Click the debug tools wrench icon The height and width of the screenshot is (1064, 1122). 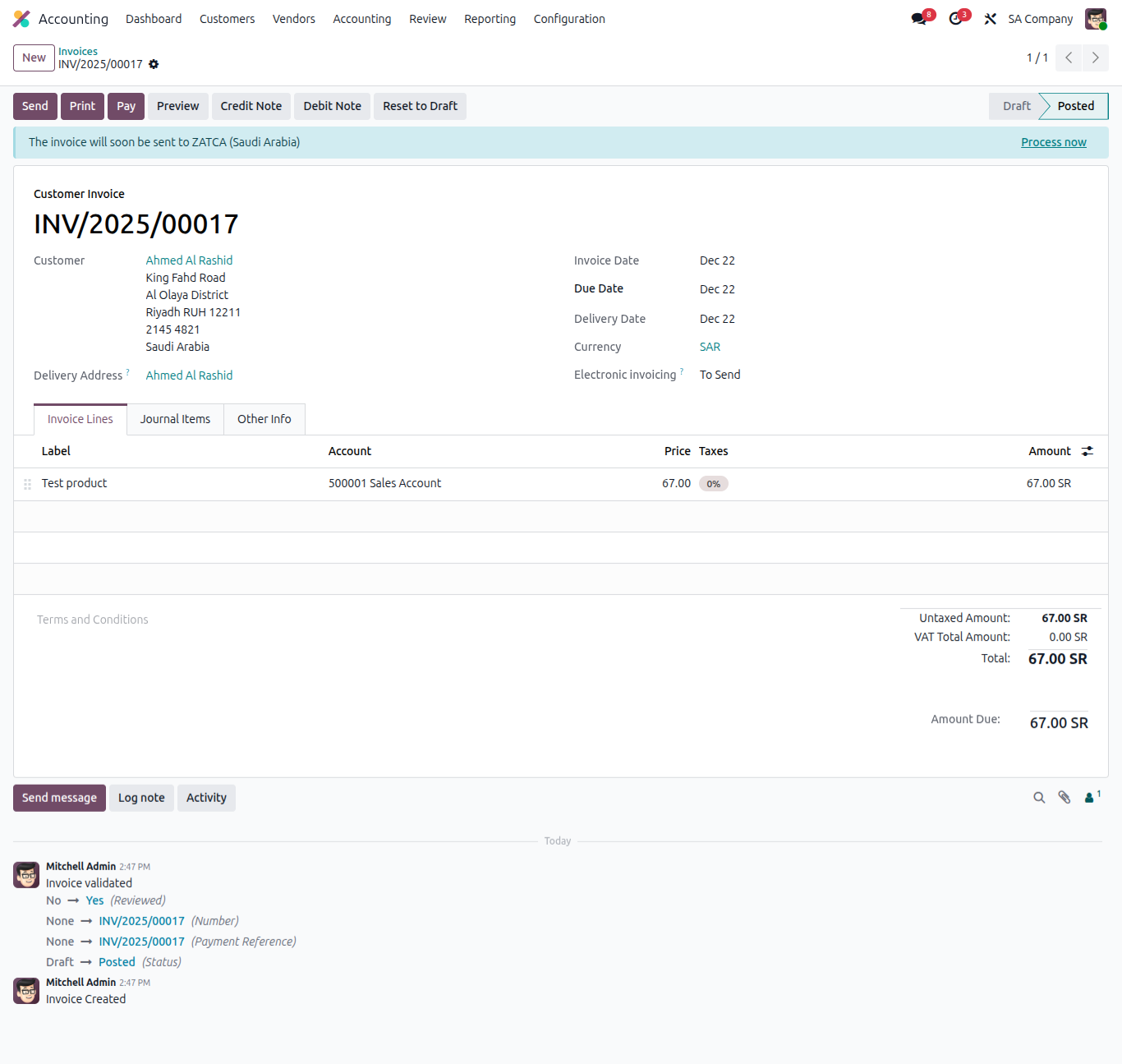click(991, 19)
